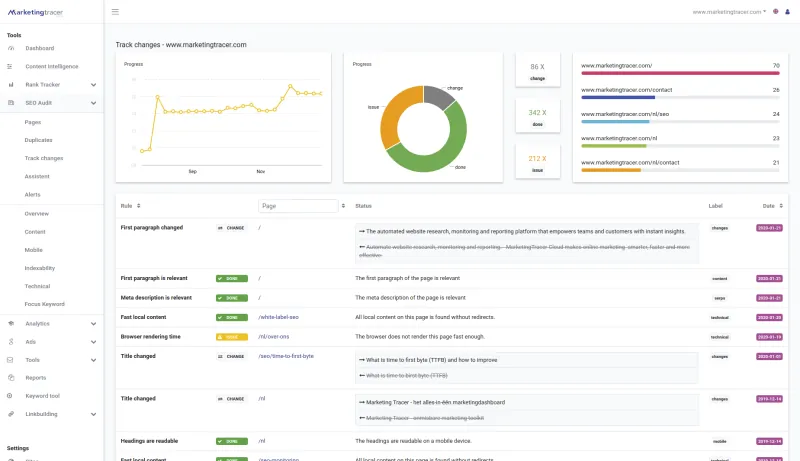Click DONE badge for First paragraph is relevant
Viewport: 800px width, 461px height.
coord(232,278)
